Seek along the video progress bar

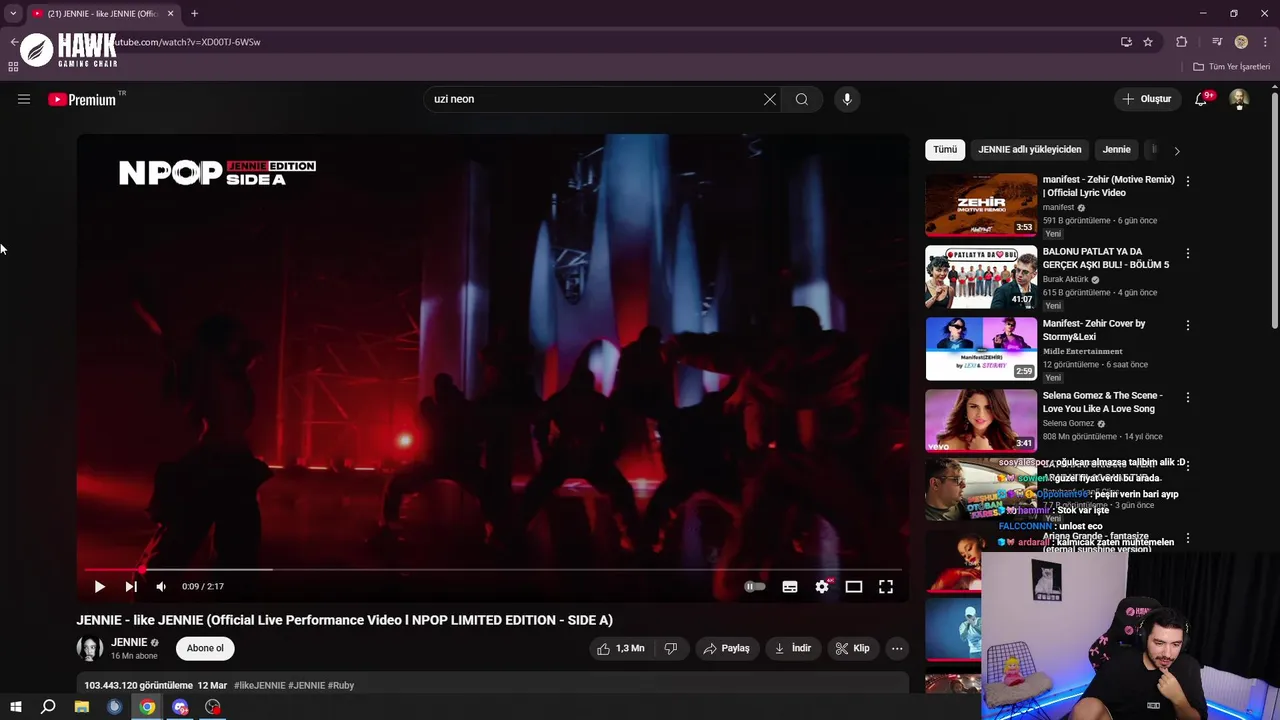(x=493, y=569)
